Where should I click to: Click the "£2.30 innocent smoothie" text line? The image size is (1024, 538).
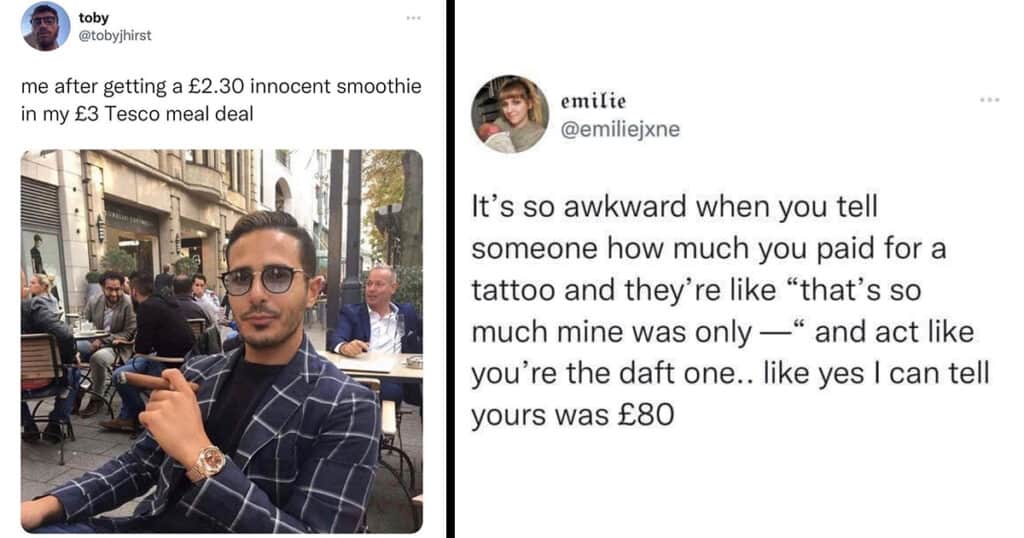tap(221, 86)
